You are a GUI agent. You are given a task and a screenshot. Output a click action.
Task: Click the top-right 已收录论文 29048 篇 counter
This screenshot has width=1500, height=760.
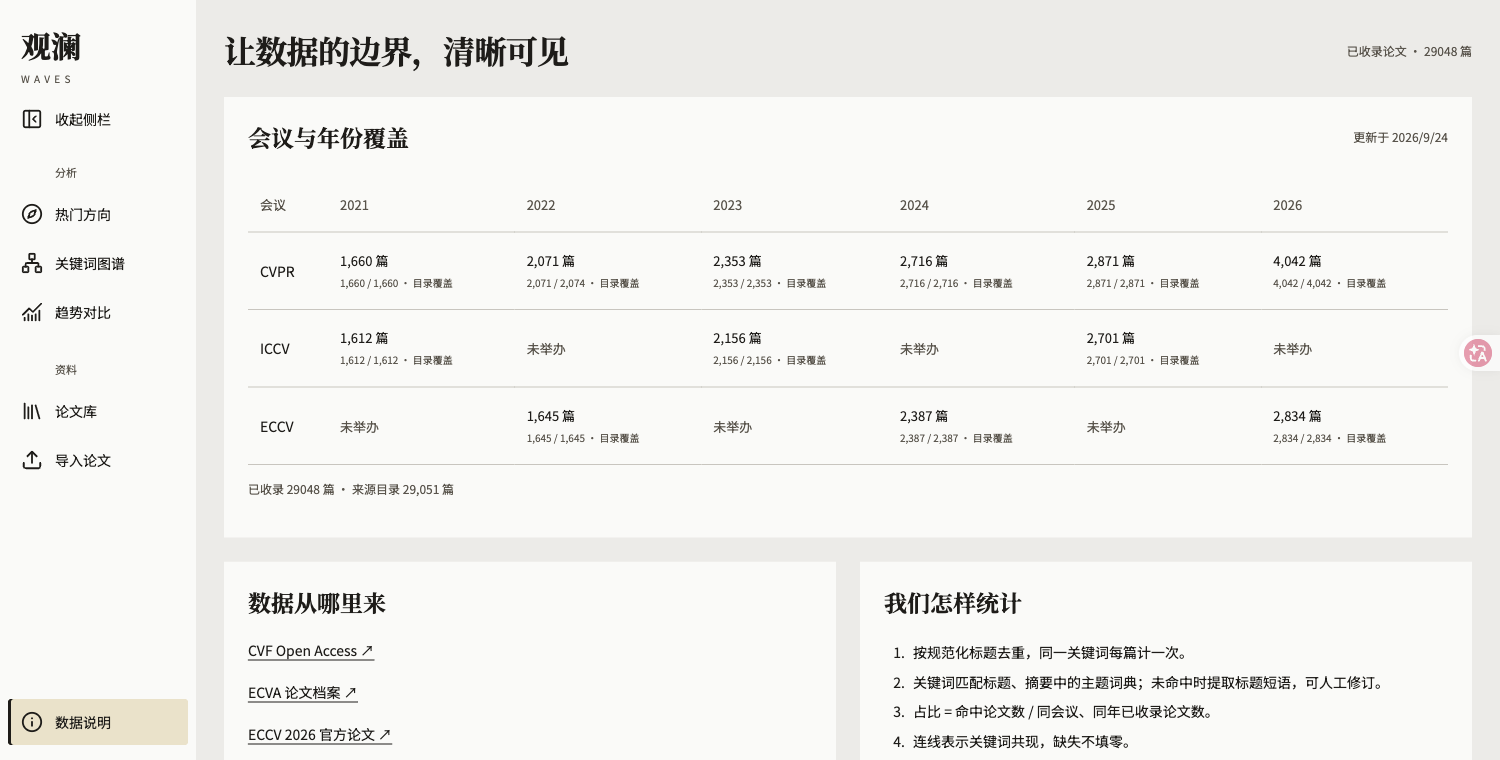coord(1409,51)
